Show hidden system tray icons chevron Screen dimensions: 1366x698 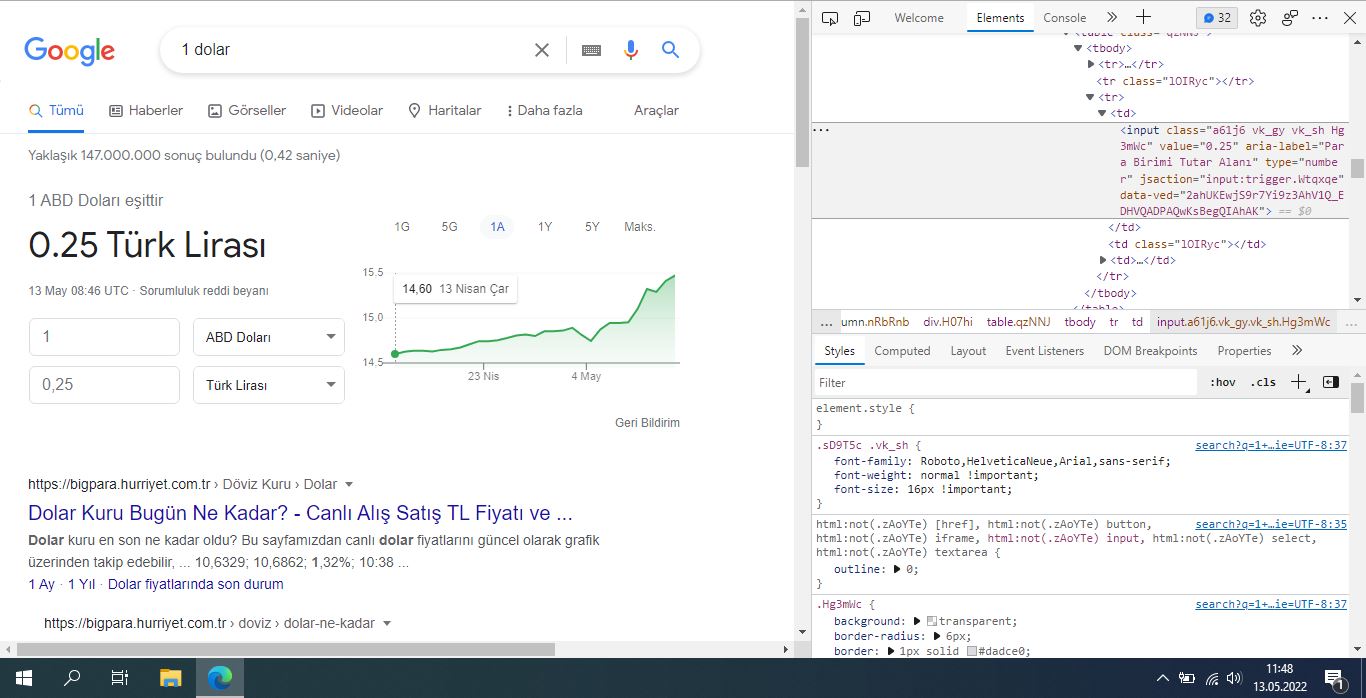pos(1164,679)
